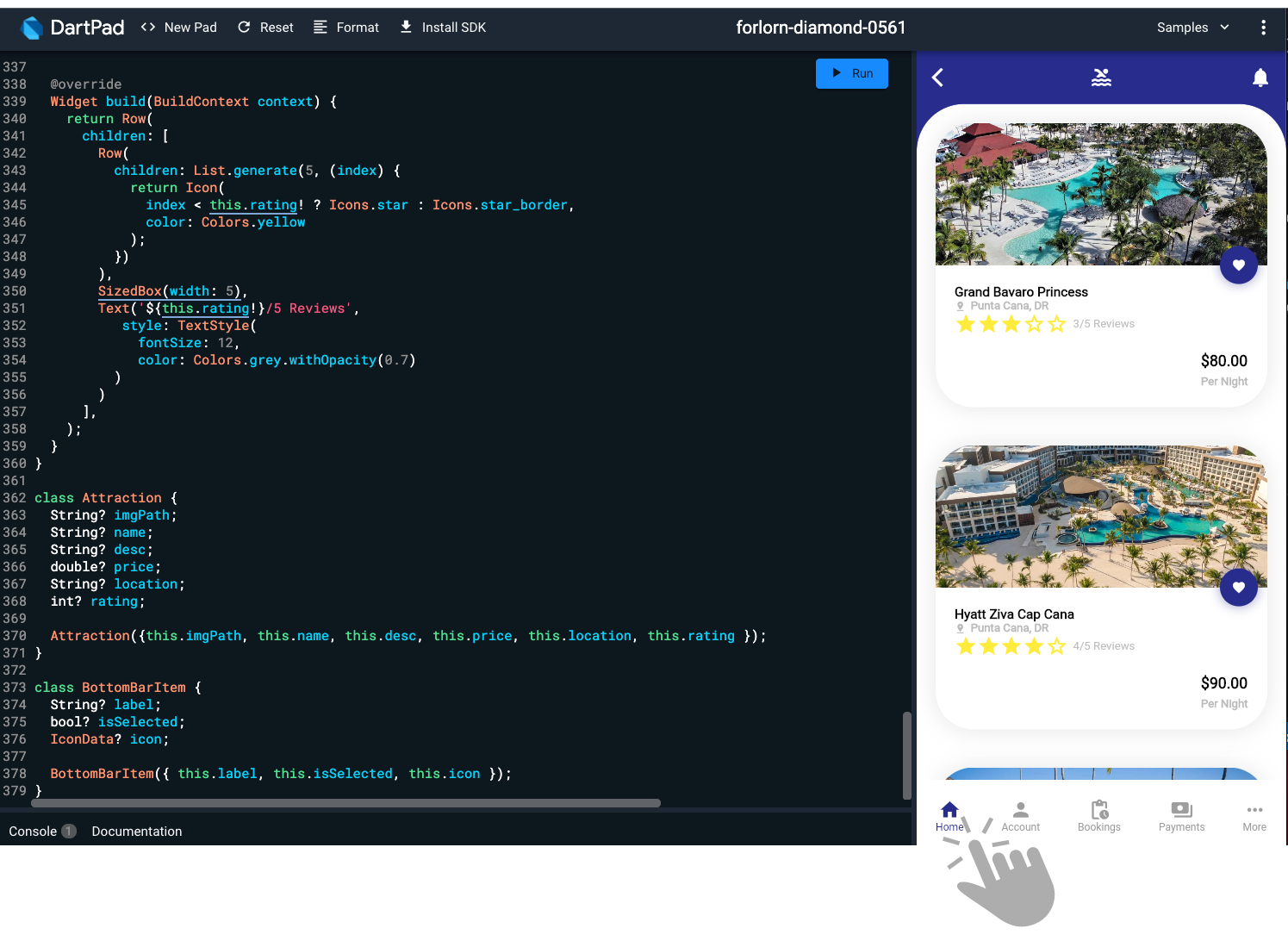This screenshot has width=1288, height=947.
Task: Click 'SizedBox(width: 5)' on line 350
Action: [169, 291]
